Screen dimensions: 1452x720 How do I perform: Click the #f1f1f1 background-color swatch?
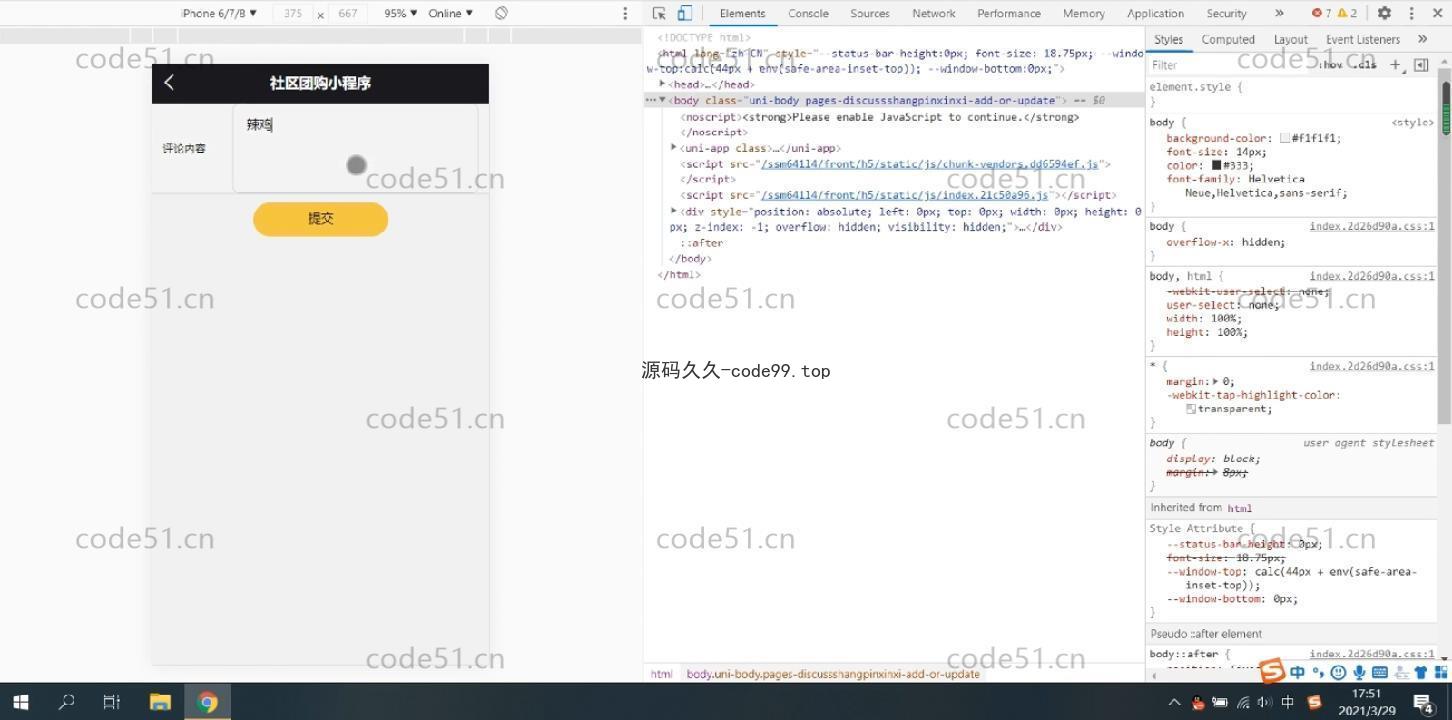pos(1285,139)
